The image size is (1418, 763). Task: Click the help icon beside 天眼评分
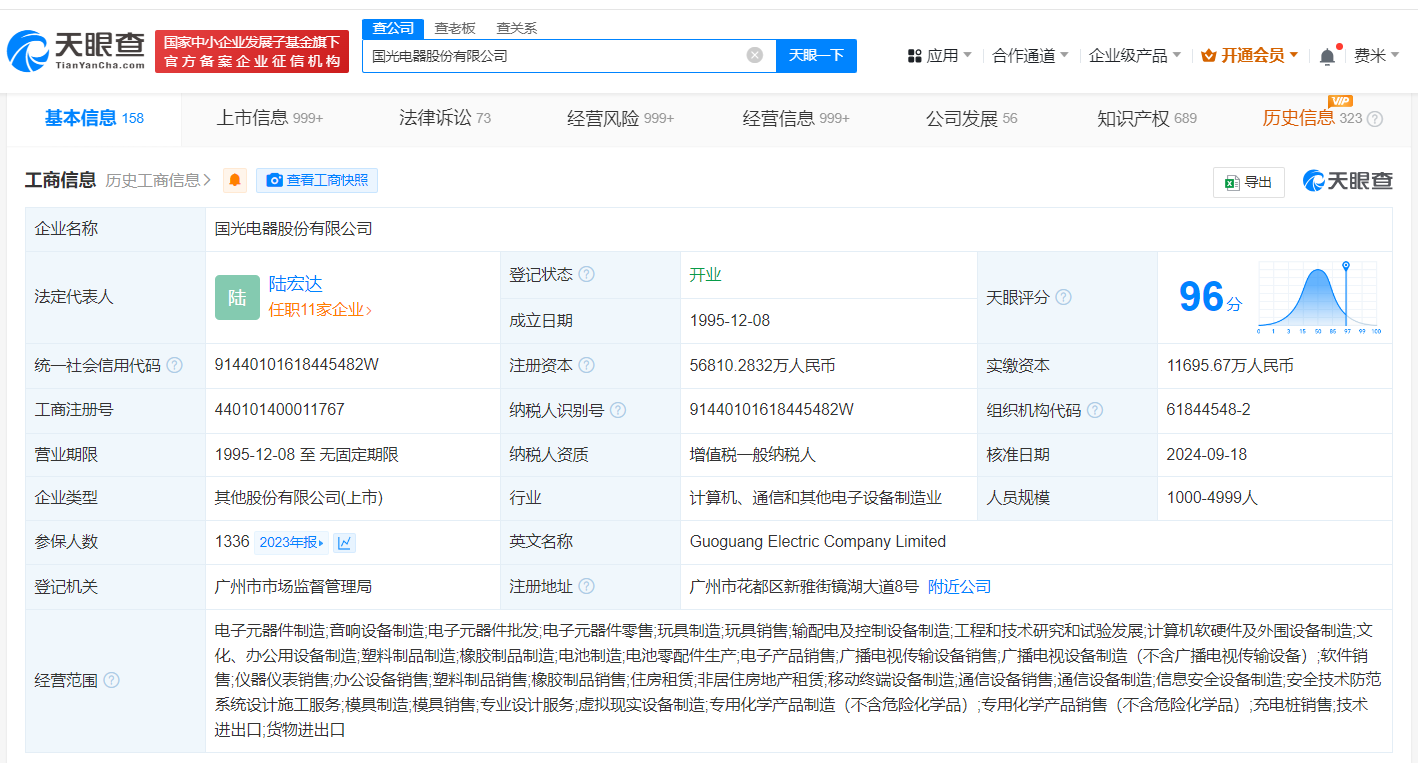coord(1063,297)
